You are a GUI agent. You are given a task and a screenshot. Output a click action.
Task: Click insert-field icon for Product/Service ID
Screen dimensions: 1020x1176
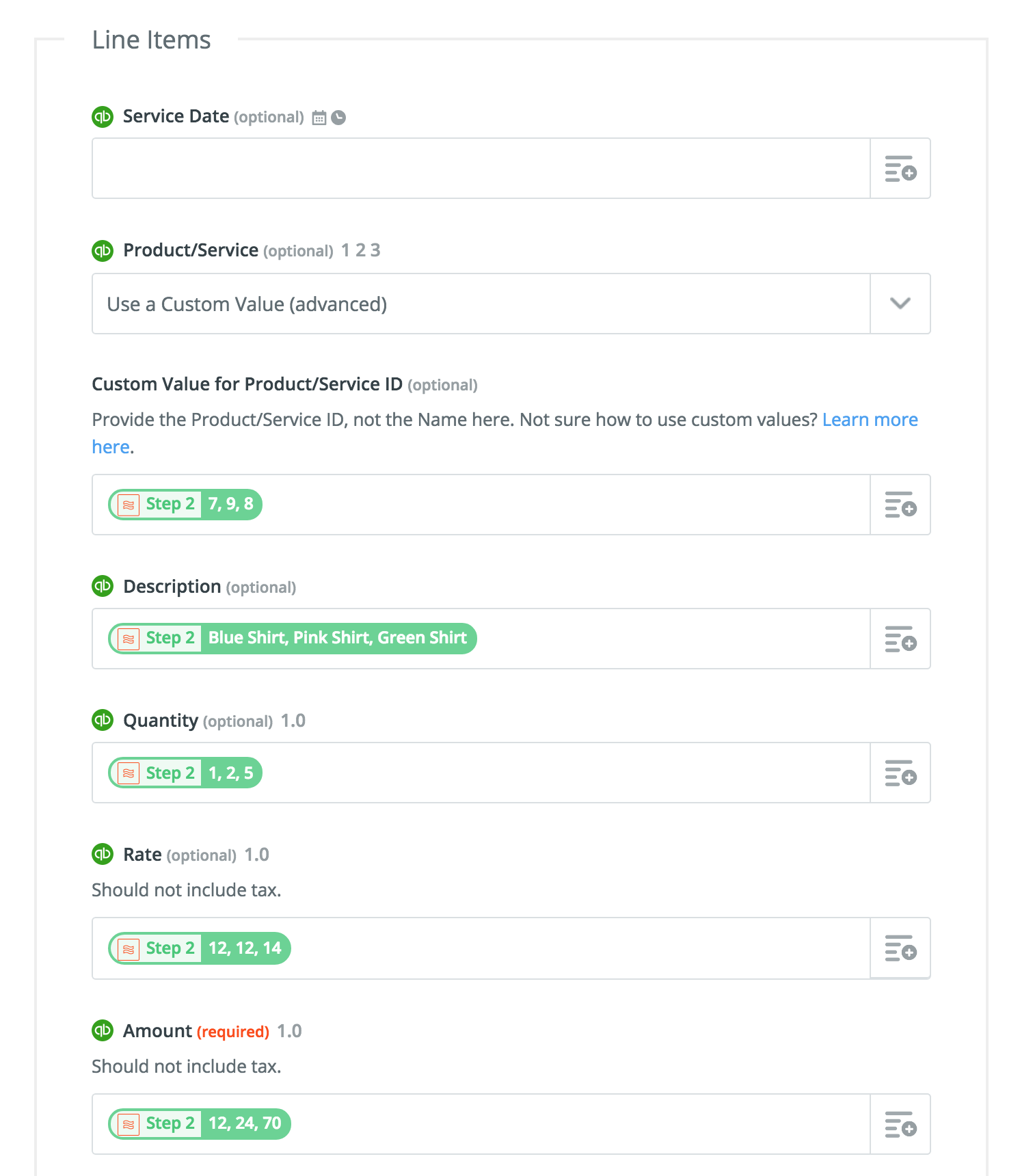tap(900, 505)
